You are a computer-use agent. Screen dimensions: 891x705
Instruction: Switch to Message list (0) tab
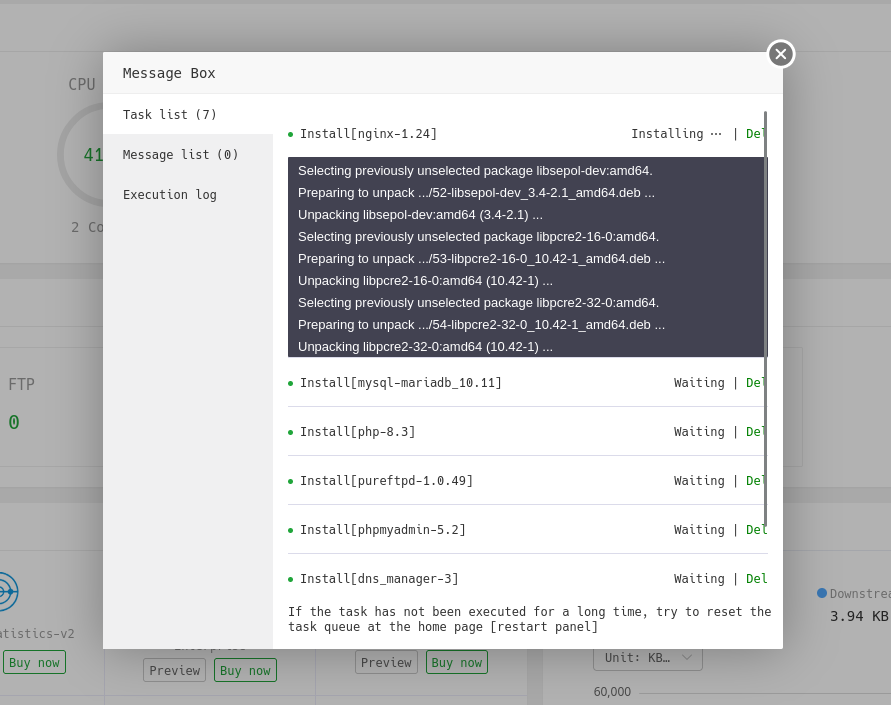point(181,155)
